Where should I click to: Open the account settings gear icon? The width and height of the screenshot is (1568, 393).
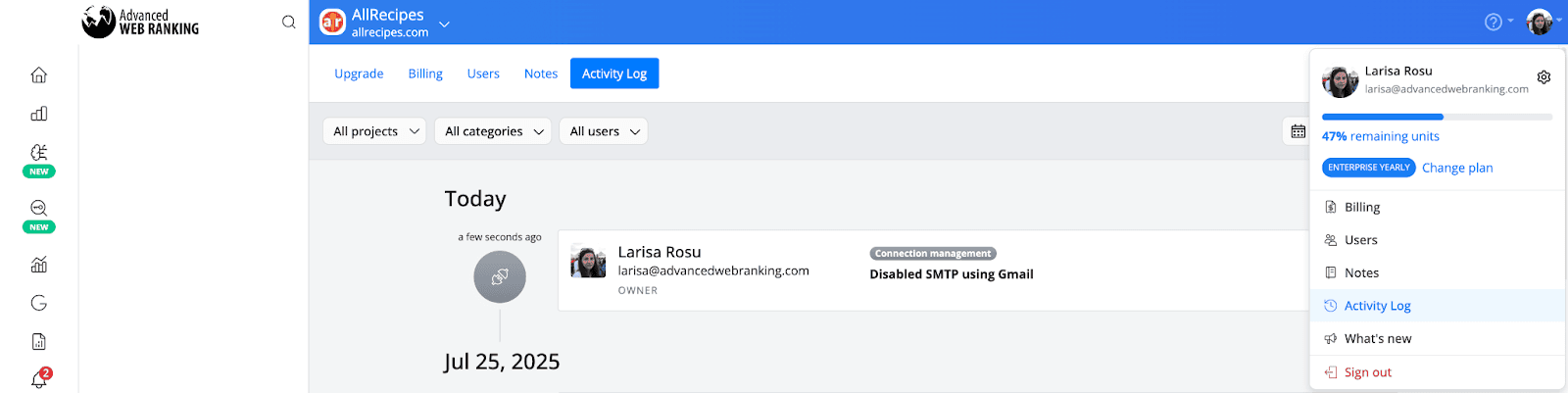click(1543, 77)
